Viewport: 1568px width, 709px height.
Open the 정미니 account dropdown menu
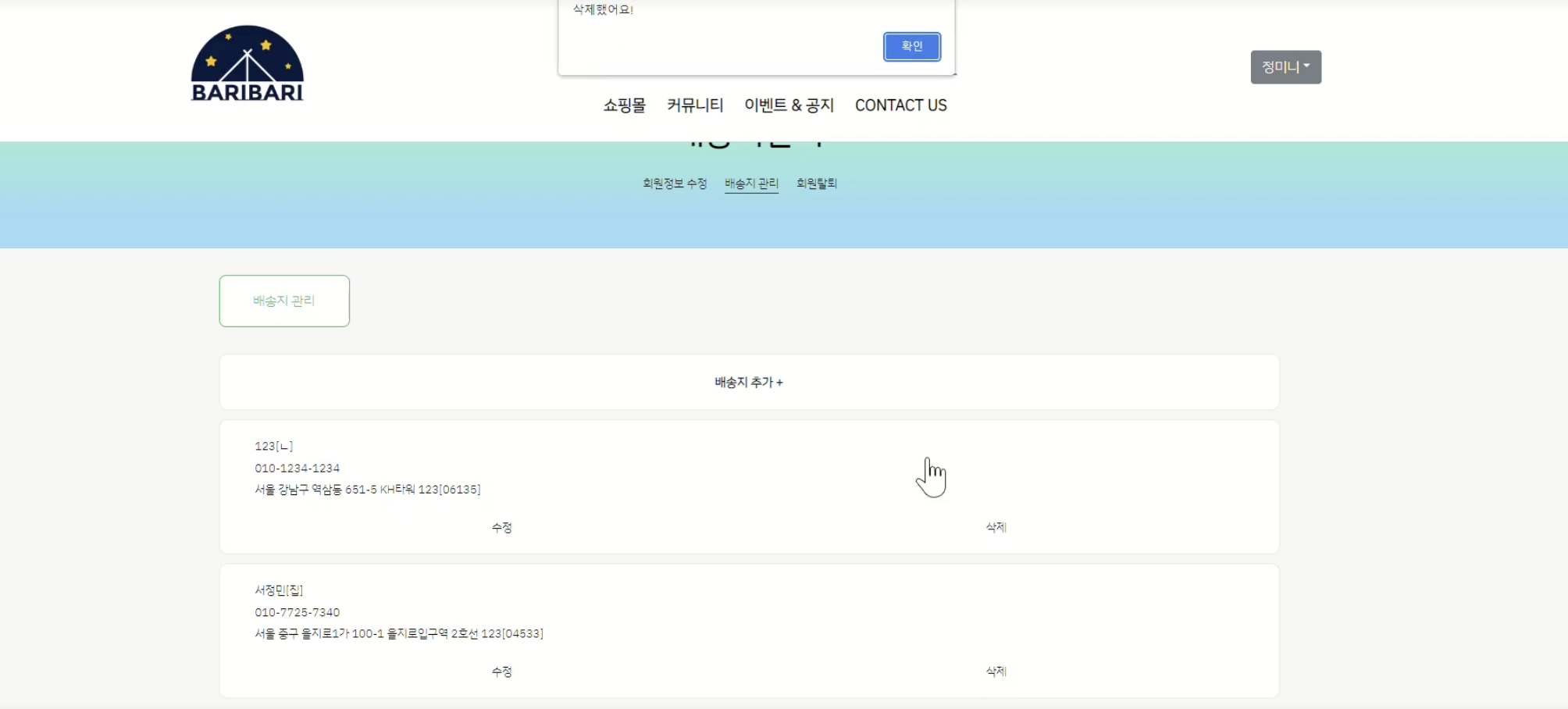point(1285,66)
